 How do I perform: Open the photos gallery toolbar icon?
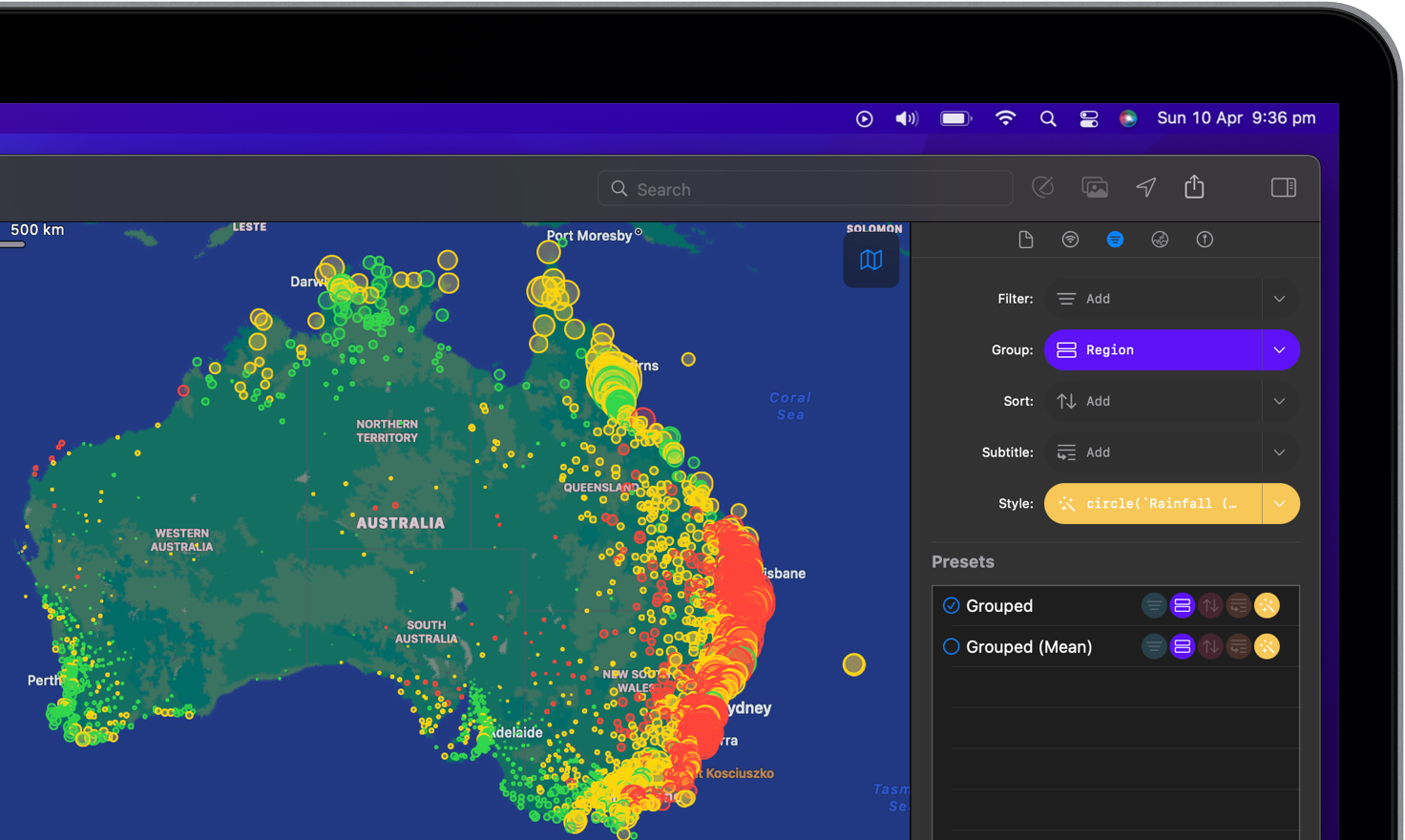click(x=1095, y=187)
